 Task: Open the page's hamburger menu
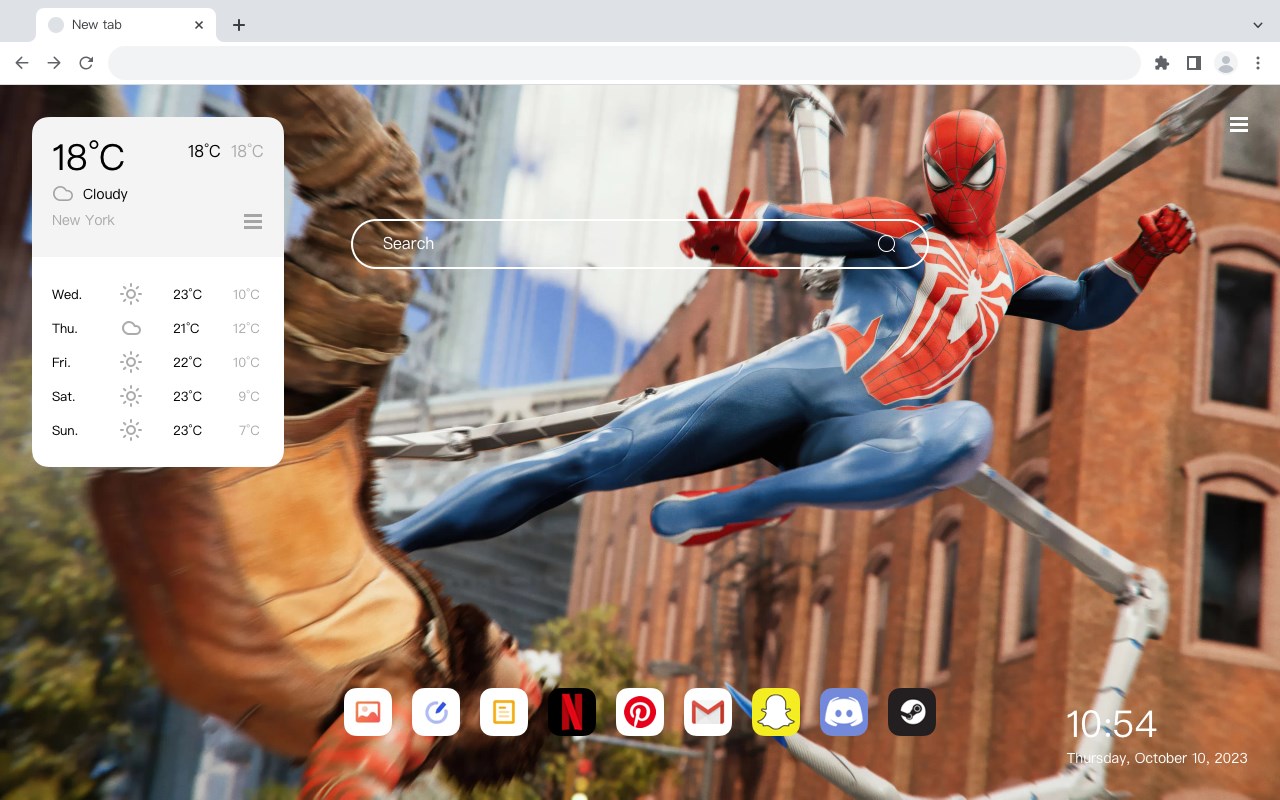coord(1239,124)
